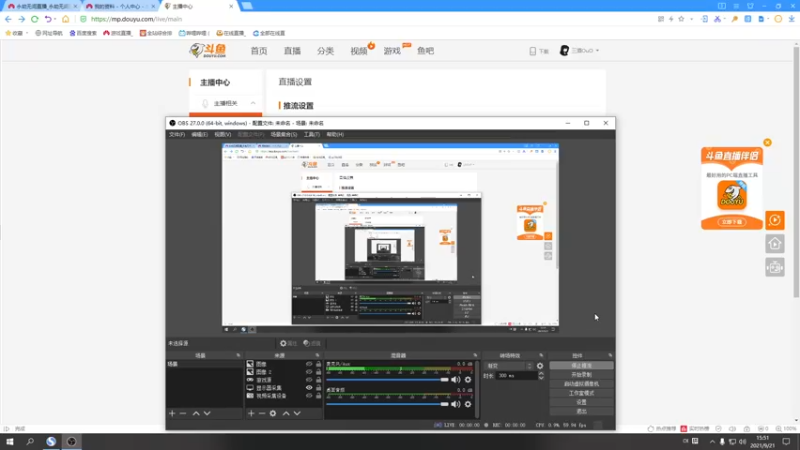Open the desktop audio gear settings
The image size is (800, 450).
click(468, 404)
